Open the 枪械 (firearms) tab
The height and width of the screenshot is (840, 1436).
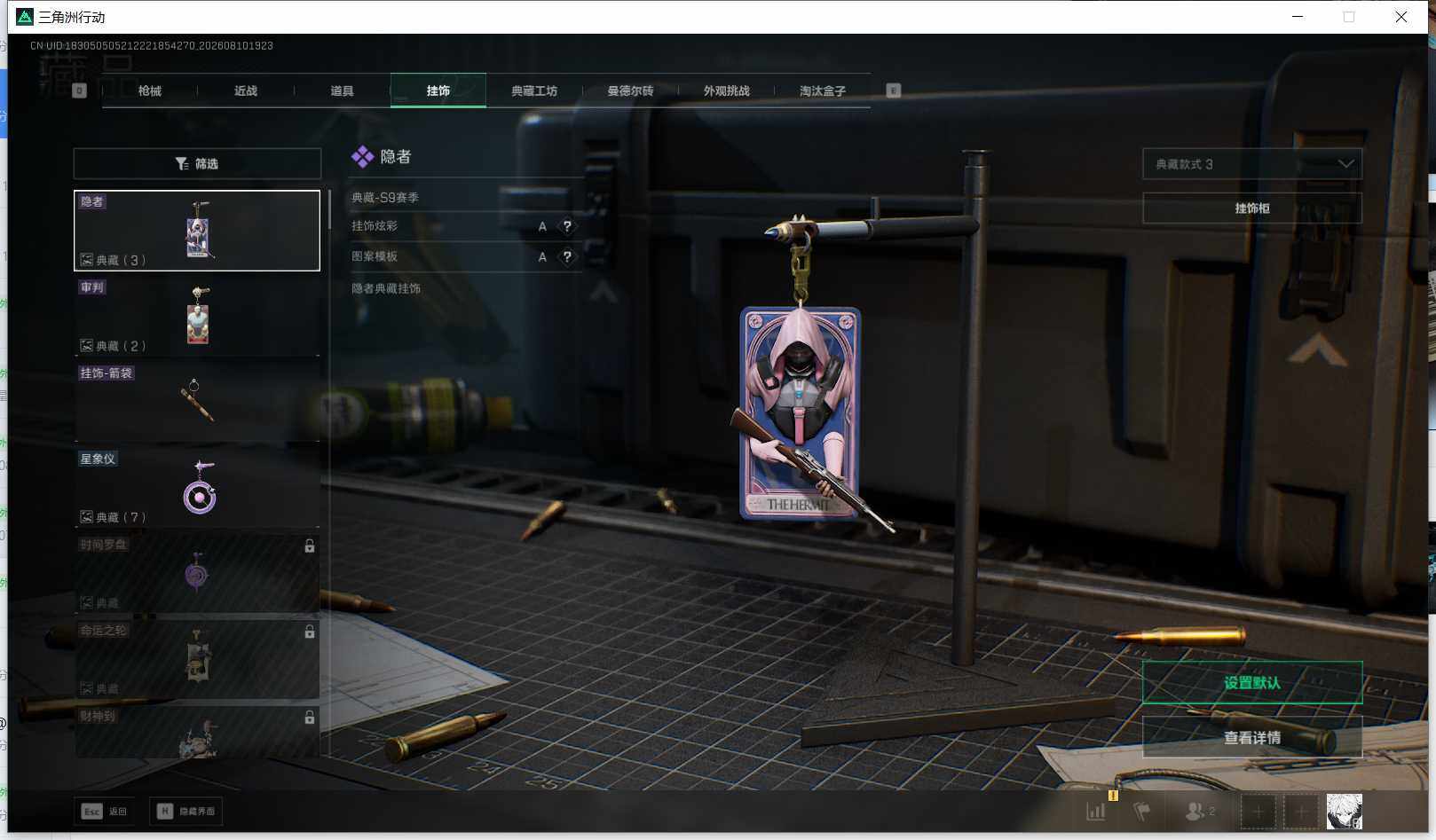tap(150, 90)
